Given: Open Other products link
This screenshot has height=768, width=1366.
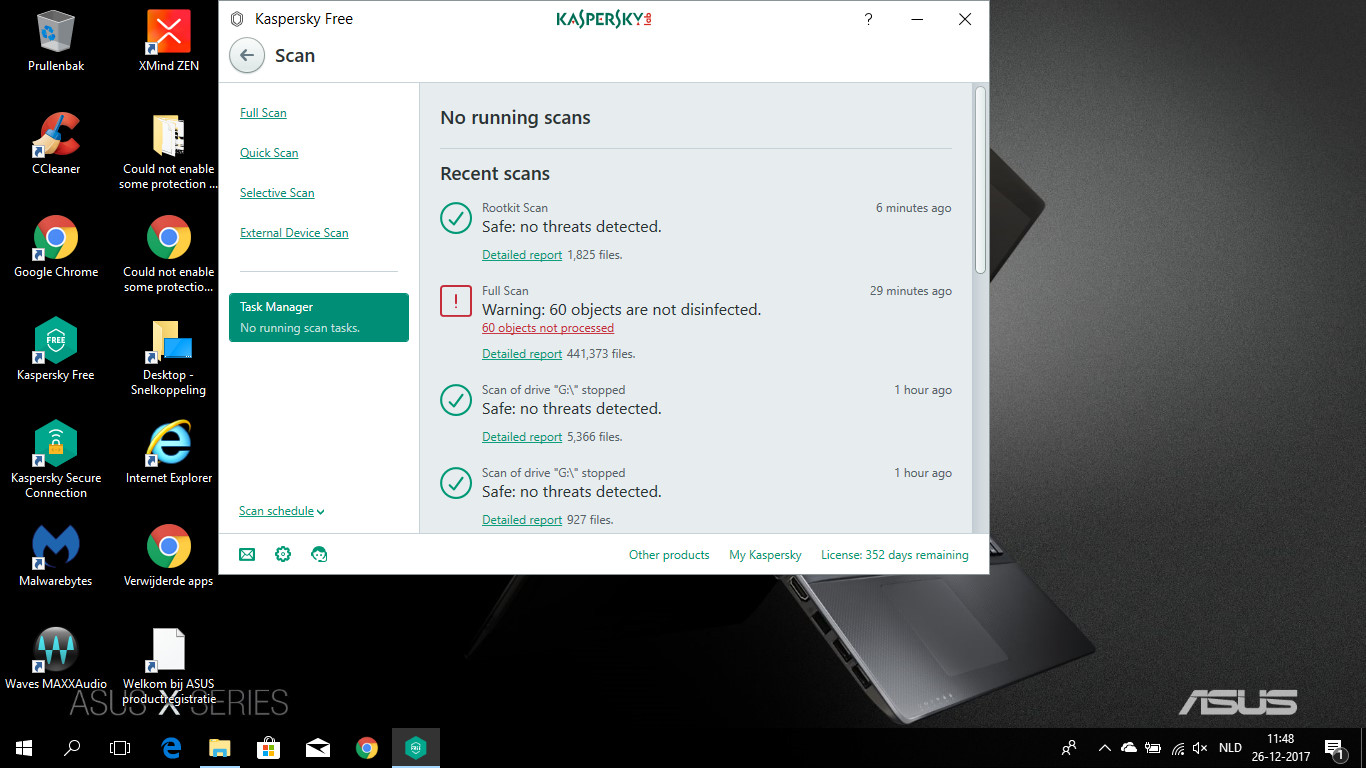Looking at the screenshot, I should click(x=669, y=555).
